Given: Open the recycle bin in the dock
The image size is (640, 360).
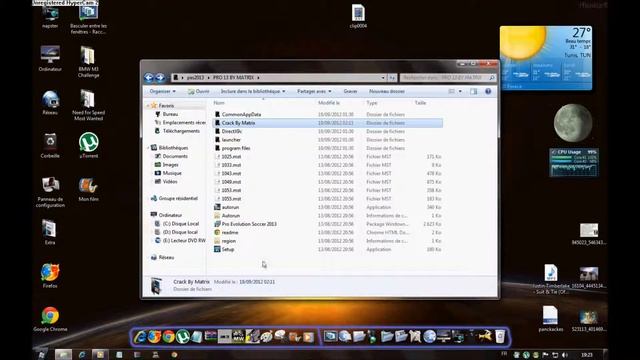Looking at the screenshot, I should pos(500,337).
